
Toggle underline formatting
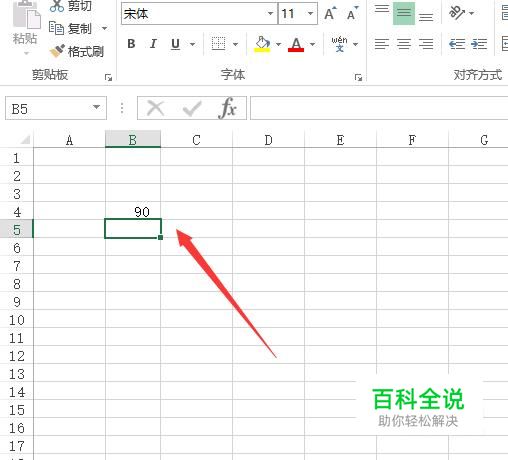(x=175, y=44)
